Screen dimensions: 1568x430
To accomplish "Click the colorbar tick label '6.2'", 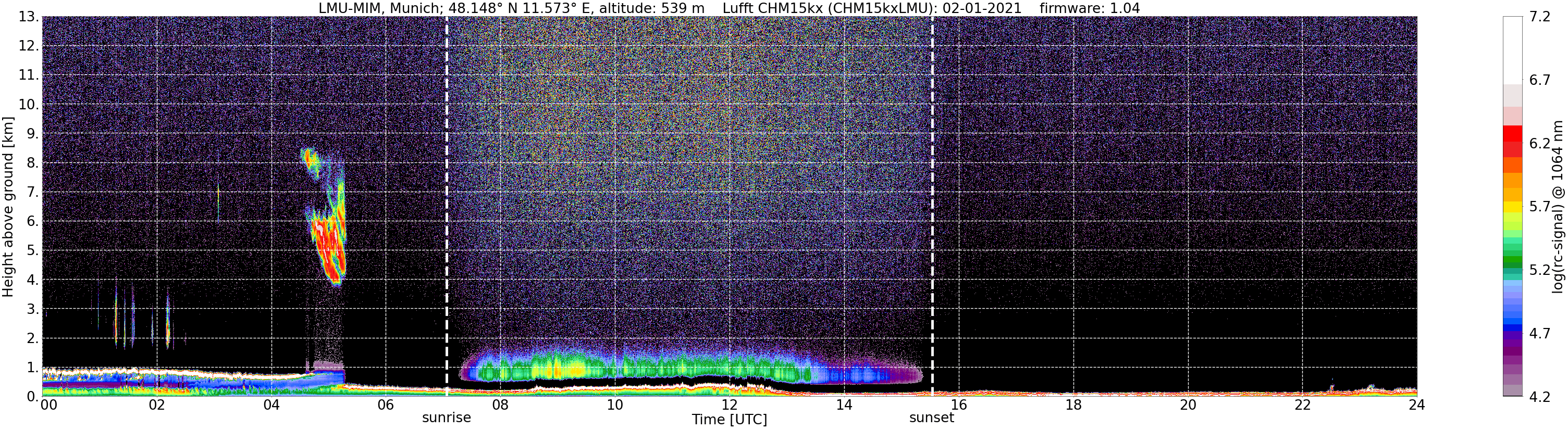I will click(1540, 143).
